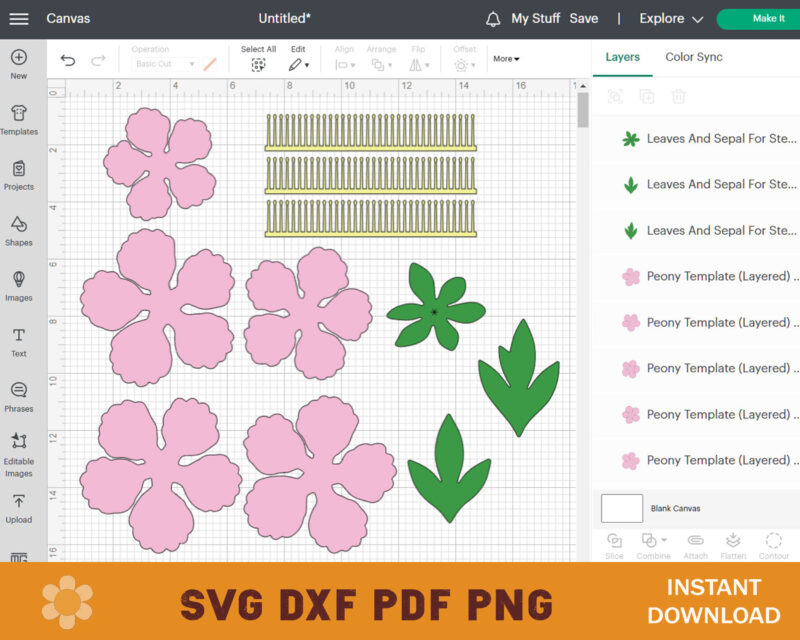Select the Shapes tool in sidebar
The width and height of the screenshot is (800, 640).
[20, 230]
